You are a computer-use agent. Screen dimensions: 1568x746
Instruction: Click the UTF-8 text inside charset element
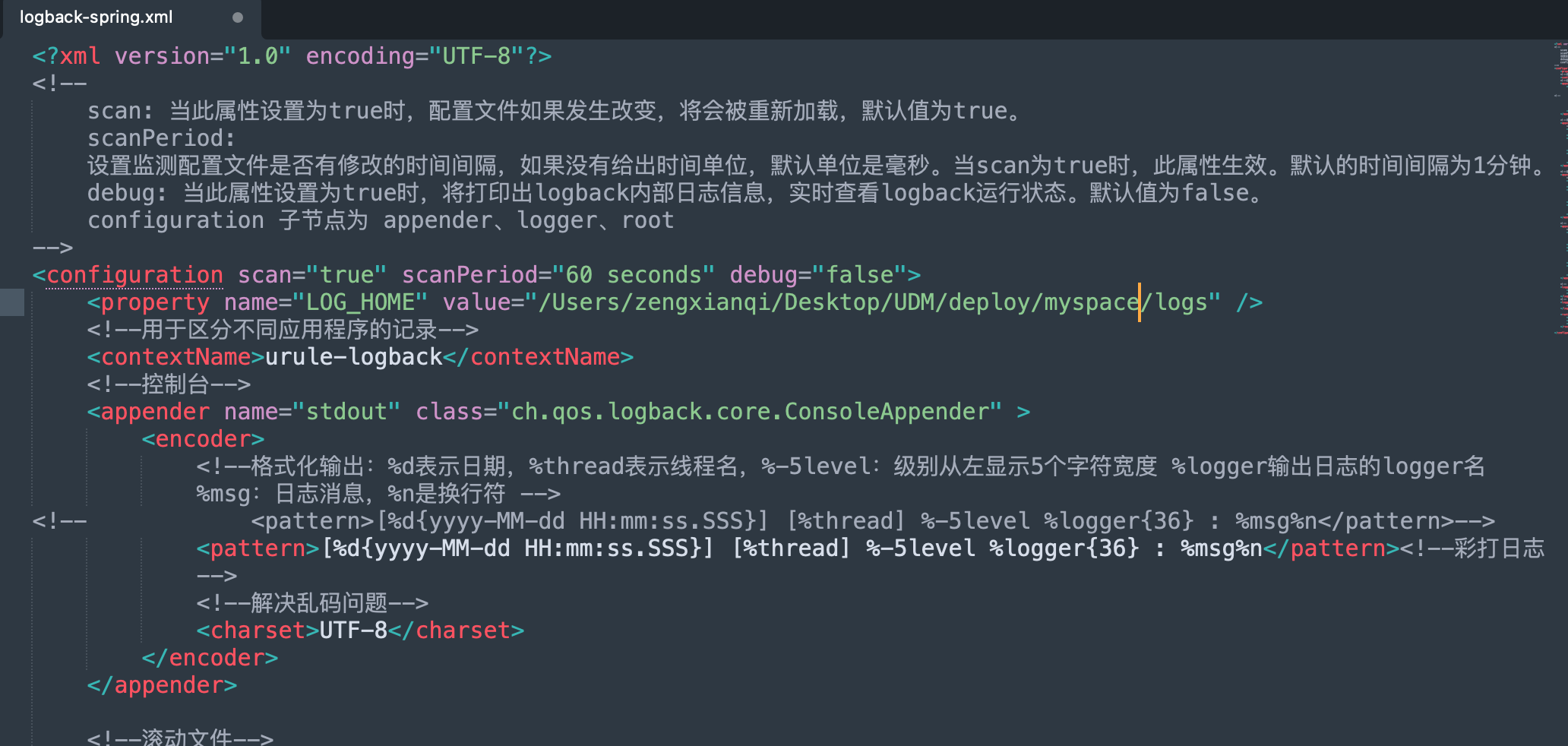pyautogui.click(x=353, y=631)
